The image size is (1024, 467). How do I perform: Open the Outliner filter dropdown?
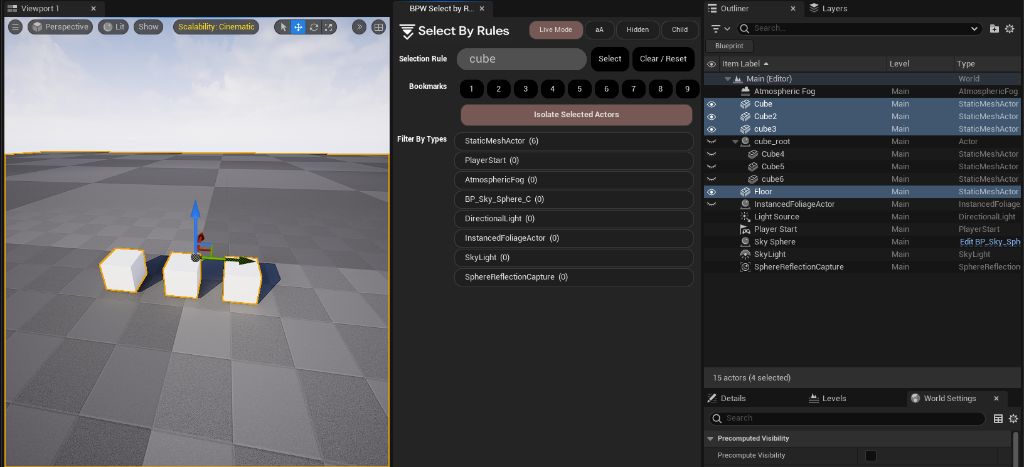pyautogui.click(x=720, y=29)
